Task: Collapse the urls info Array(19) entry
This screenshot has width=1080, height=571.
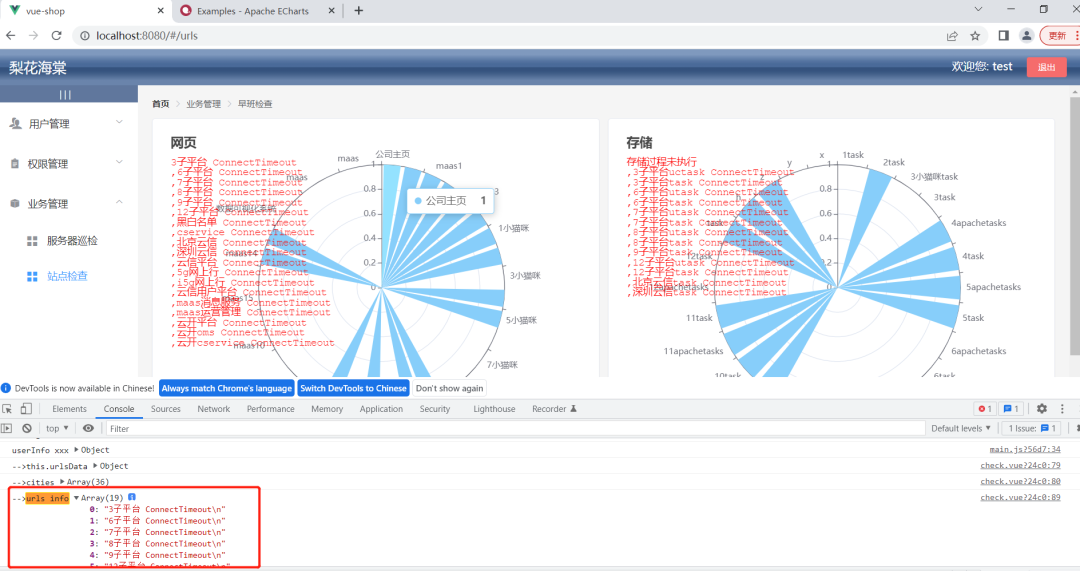Action: click(76, 498)
